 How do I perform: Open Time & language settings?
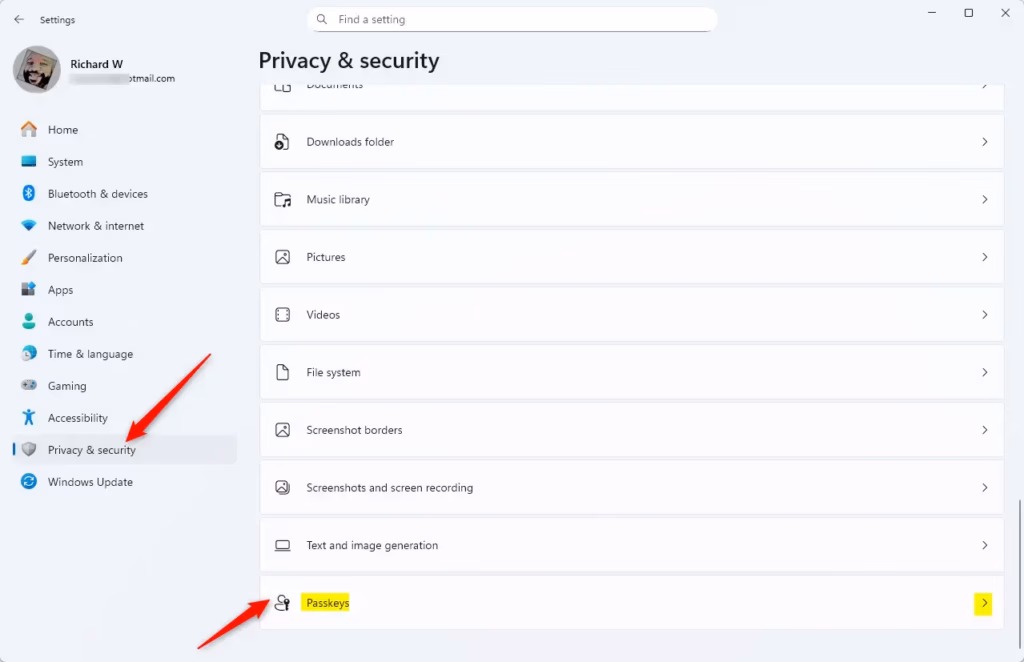tap(90, 353)
